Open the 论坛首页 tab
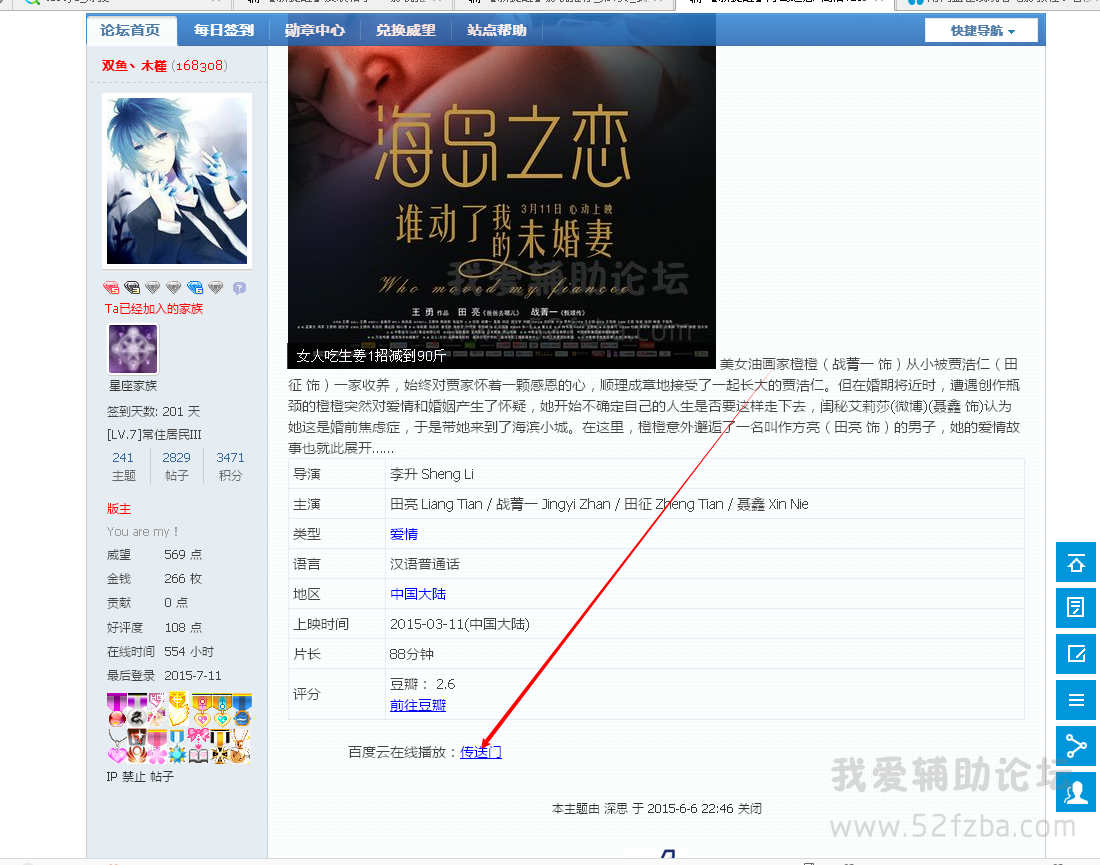 coord(131,31)
